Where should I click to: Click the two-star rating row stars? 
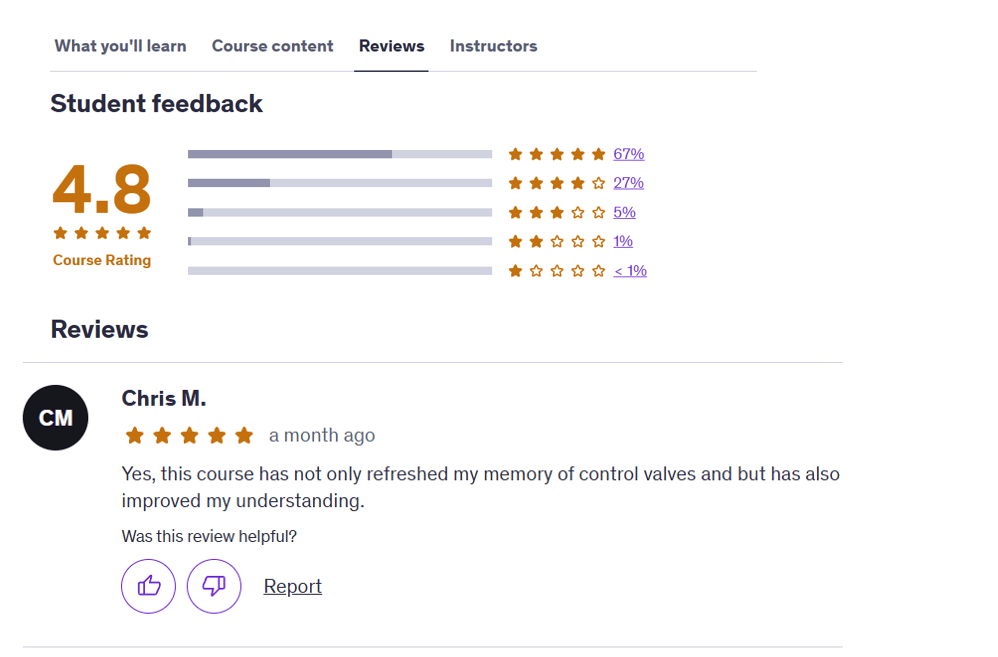pyautogui.click(x=556, y=241)
